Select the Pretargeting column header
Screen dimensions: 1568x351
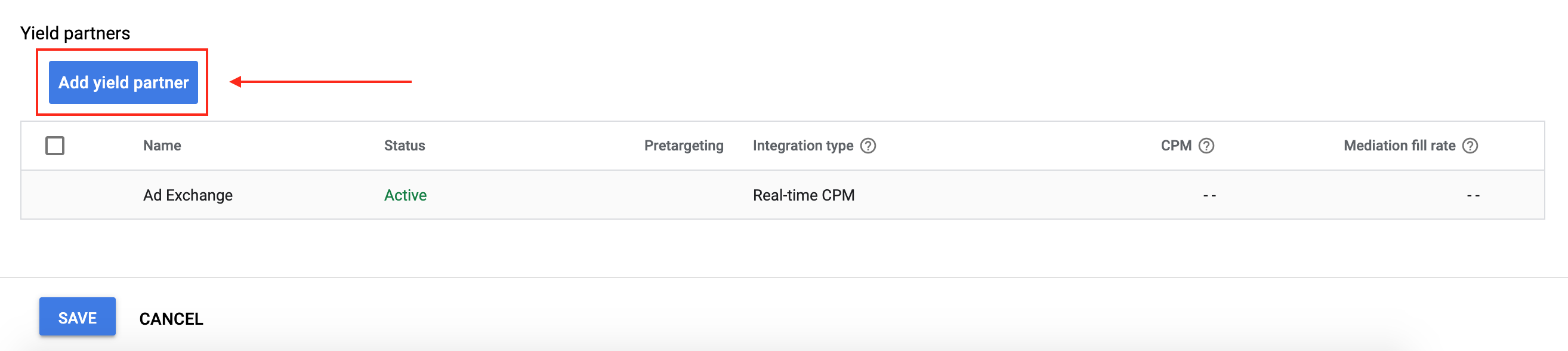point(684,146)
